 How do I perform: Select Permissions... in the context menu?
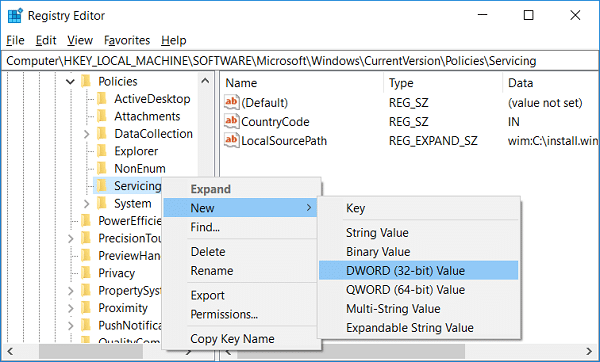224,314
